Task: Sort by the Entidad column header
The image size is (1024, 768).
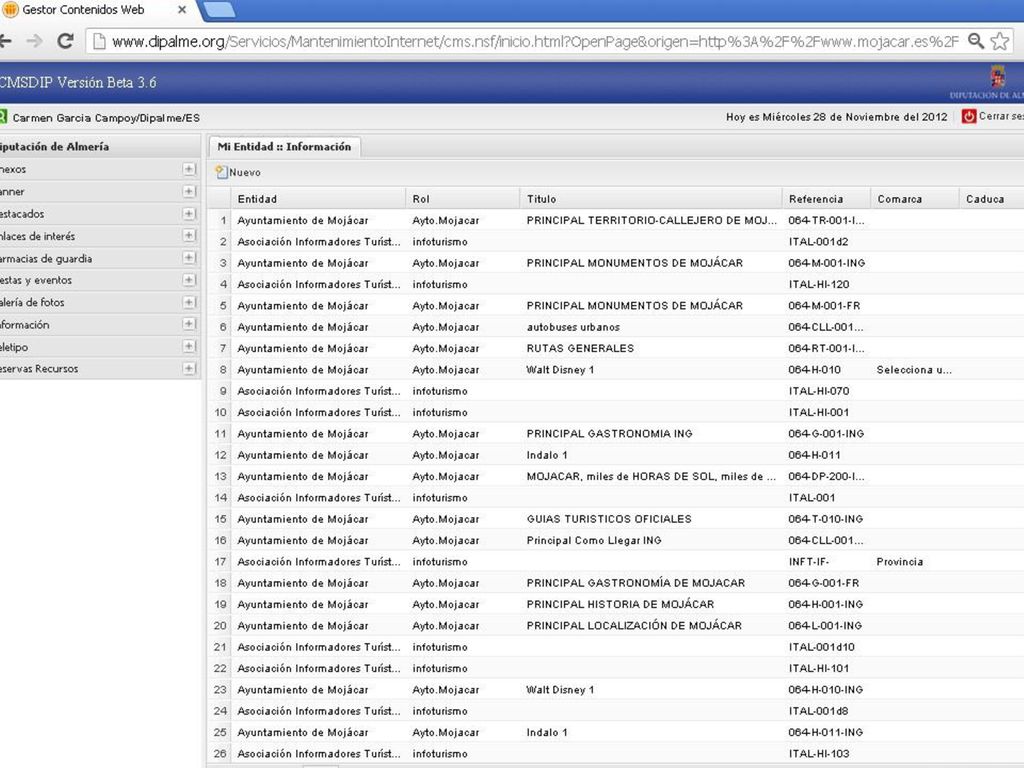Action: [318, 199]
